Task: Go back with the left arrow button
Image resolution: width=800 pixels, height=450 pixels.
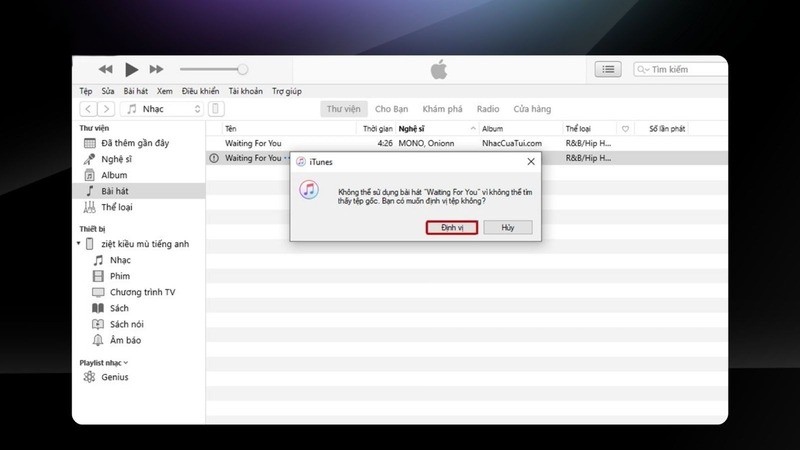Action: (88, 109)
